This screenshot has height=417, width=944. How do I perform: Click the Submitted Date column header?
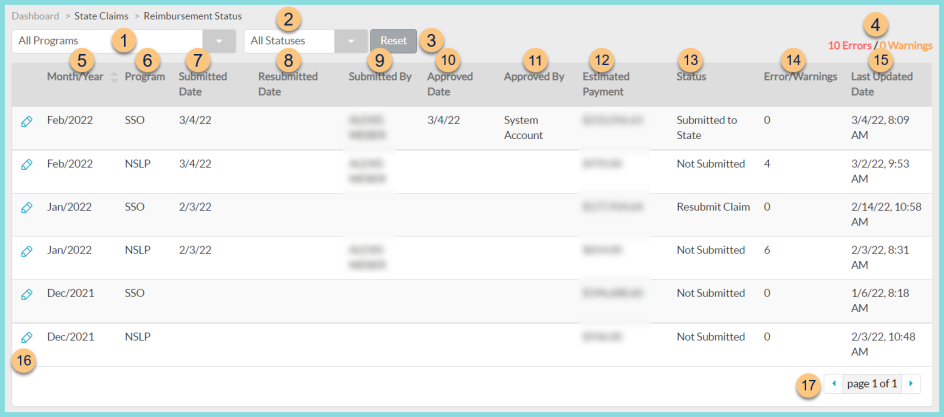[203, 84]
